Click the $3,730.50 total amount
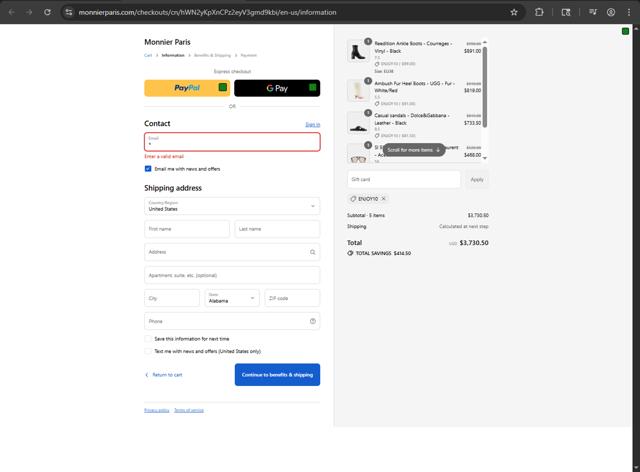Image resolution: width=640 pixels, height=472 pixels. 474,243
